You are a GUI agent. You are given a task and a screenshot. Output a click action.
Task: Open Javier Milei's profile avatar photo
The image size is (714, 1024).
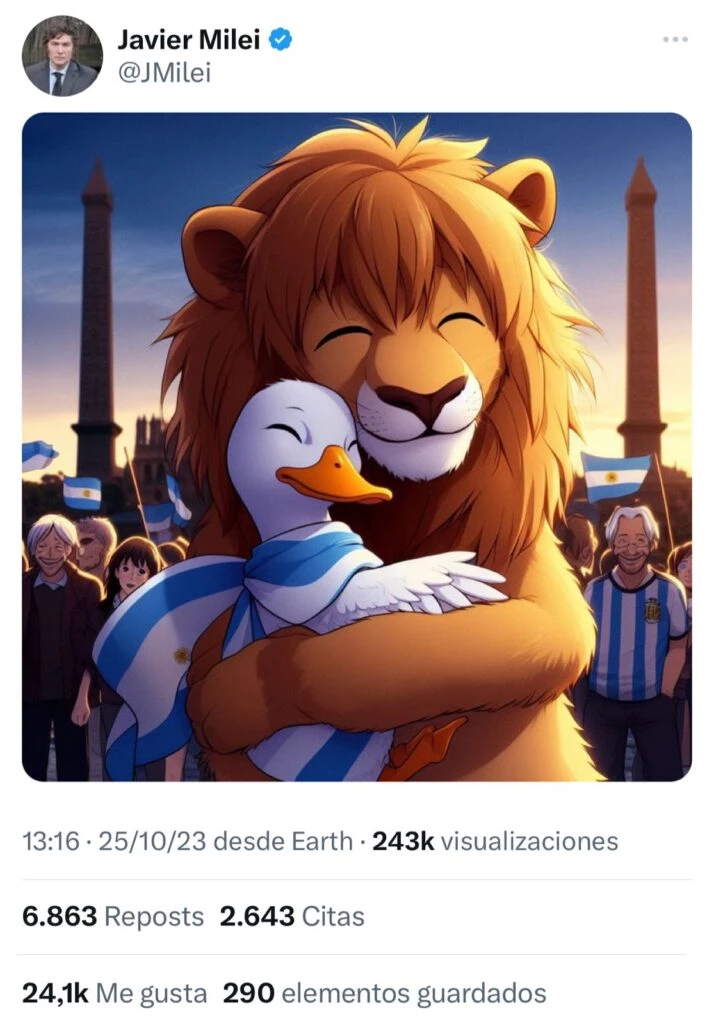click(62, 56)
